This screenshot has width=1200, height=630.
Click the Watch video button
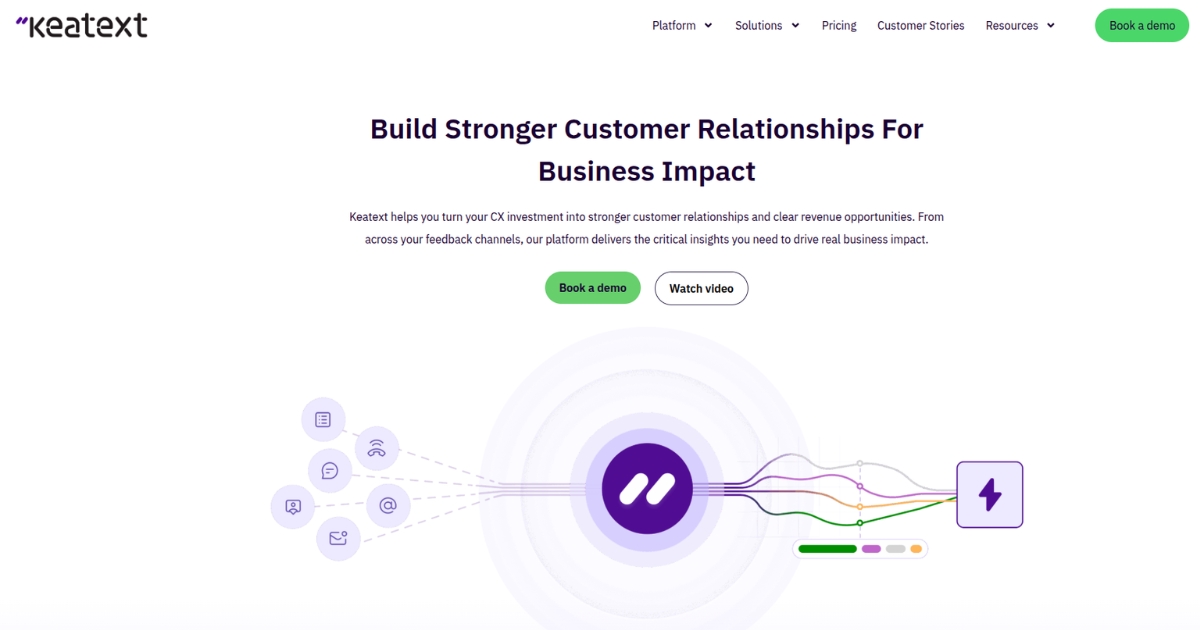pyautogui.click(x=701, y=288)
